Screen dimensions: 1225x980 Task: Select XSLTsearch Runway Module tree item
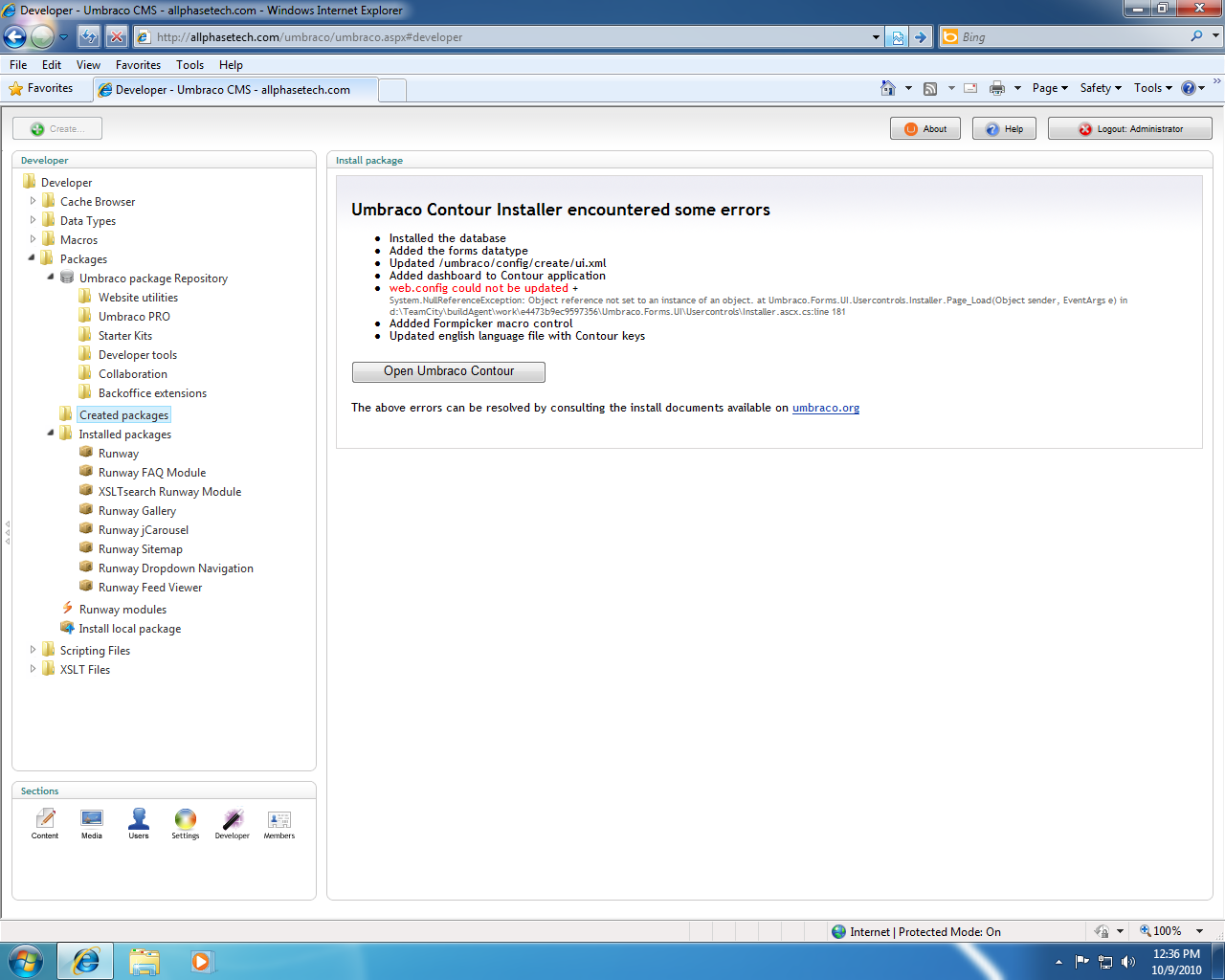coord(169,491)
